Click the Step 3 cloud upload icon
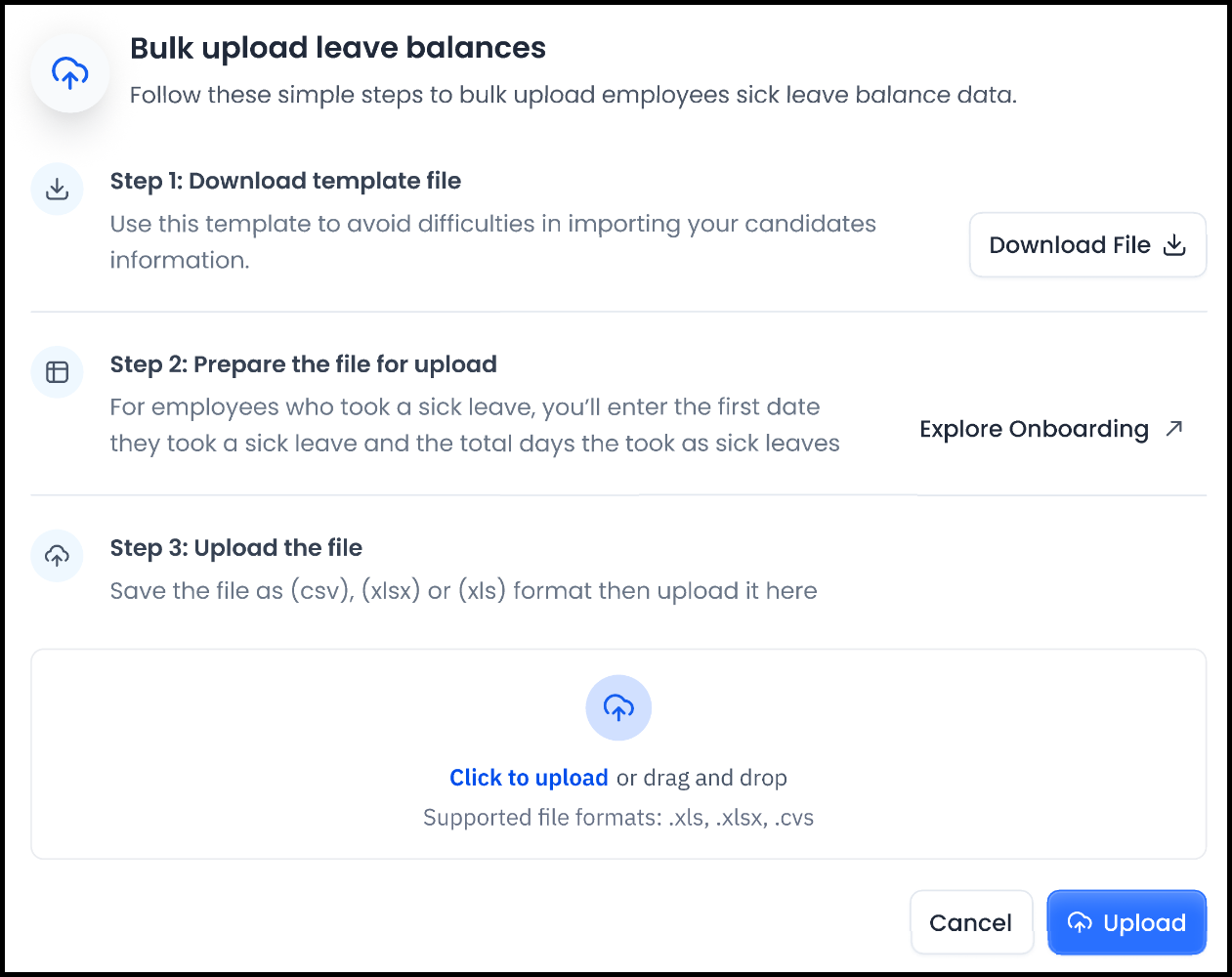Image resolution: width=1232 pixels, height=977 pixels. coord(58,556)
